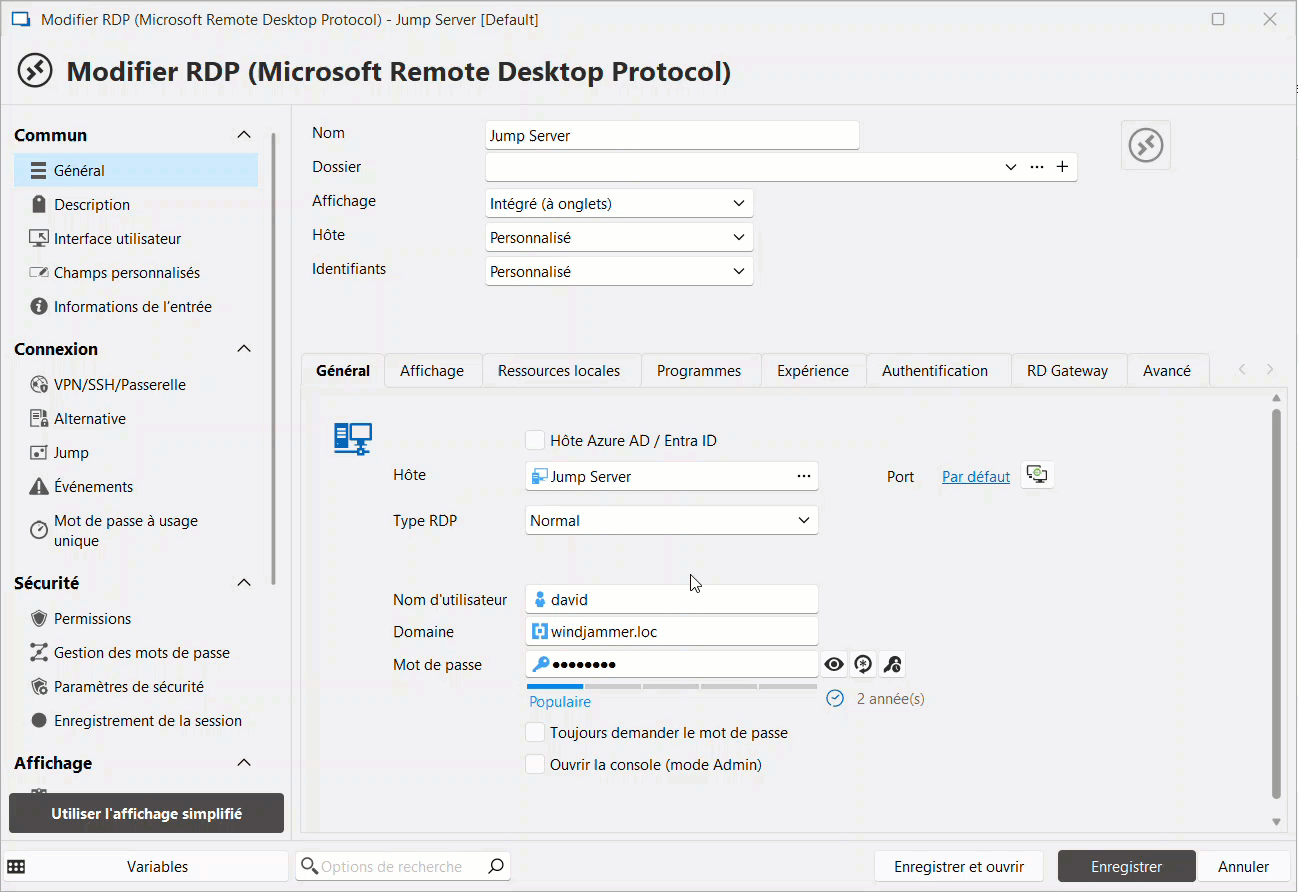Enable Ouvrir la console (mode Admin)
This screenshot has height=892, width=1298.
[535, 764]
